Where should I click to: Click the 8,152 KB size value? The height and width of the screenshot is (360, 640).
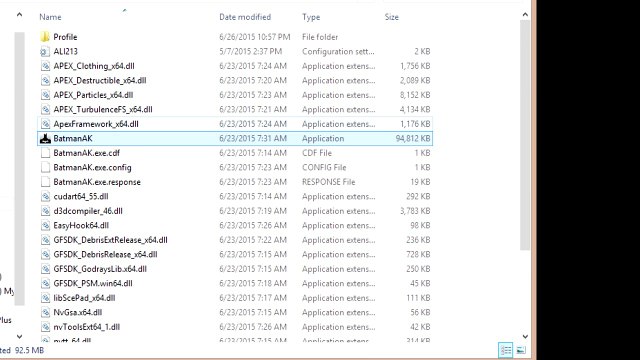click(416, 95)
